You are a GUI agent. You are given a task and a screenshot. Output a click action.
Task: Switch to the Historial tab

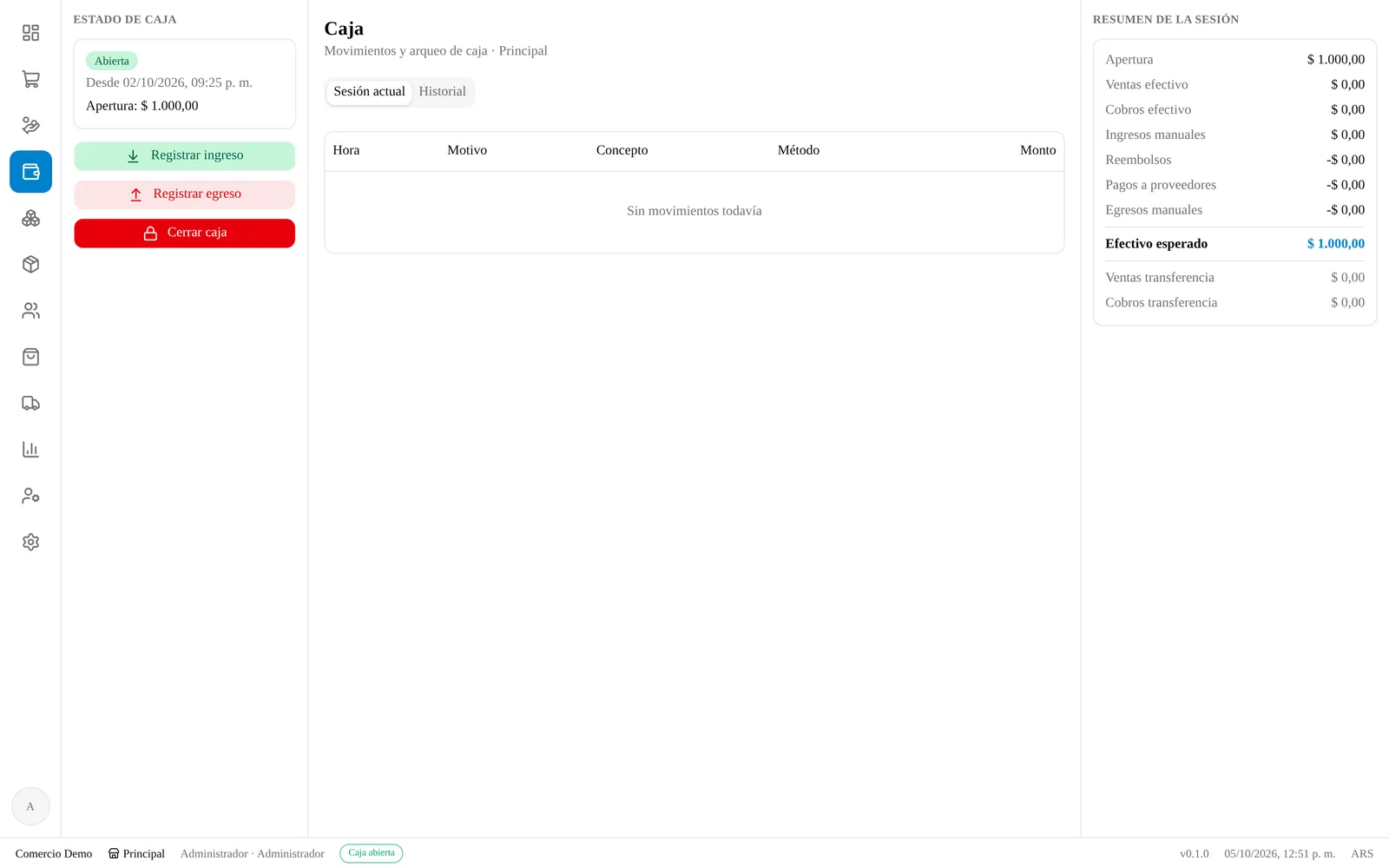click(x=442, y=91)
